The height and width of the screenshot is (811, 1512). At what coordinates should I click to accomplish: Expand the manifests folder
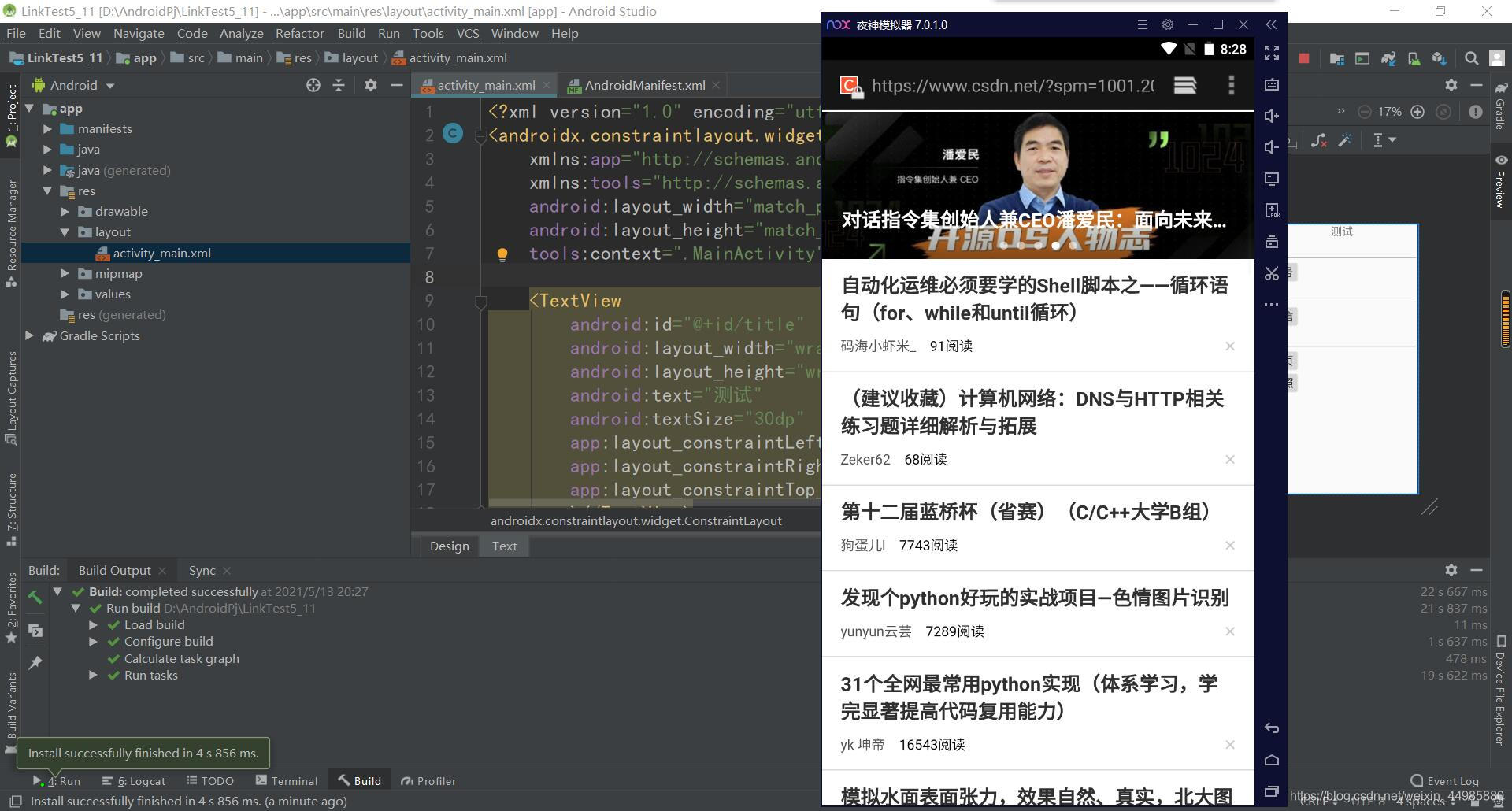click(x=47, y=128)
